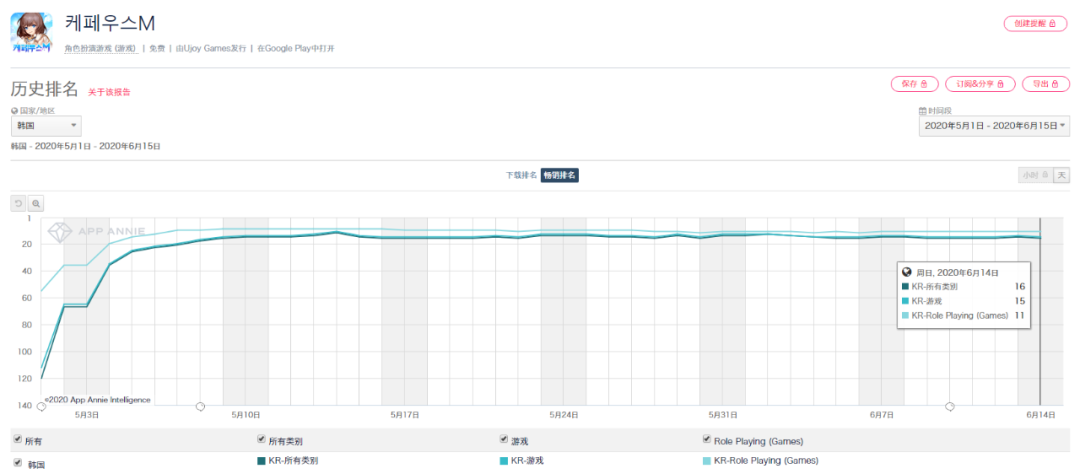Open the 韩国 country dropdown

(46, 126)
